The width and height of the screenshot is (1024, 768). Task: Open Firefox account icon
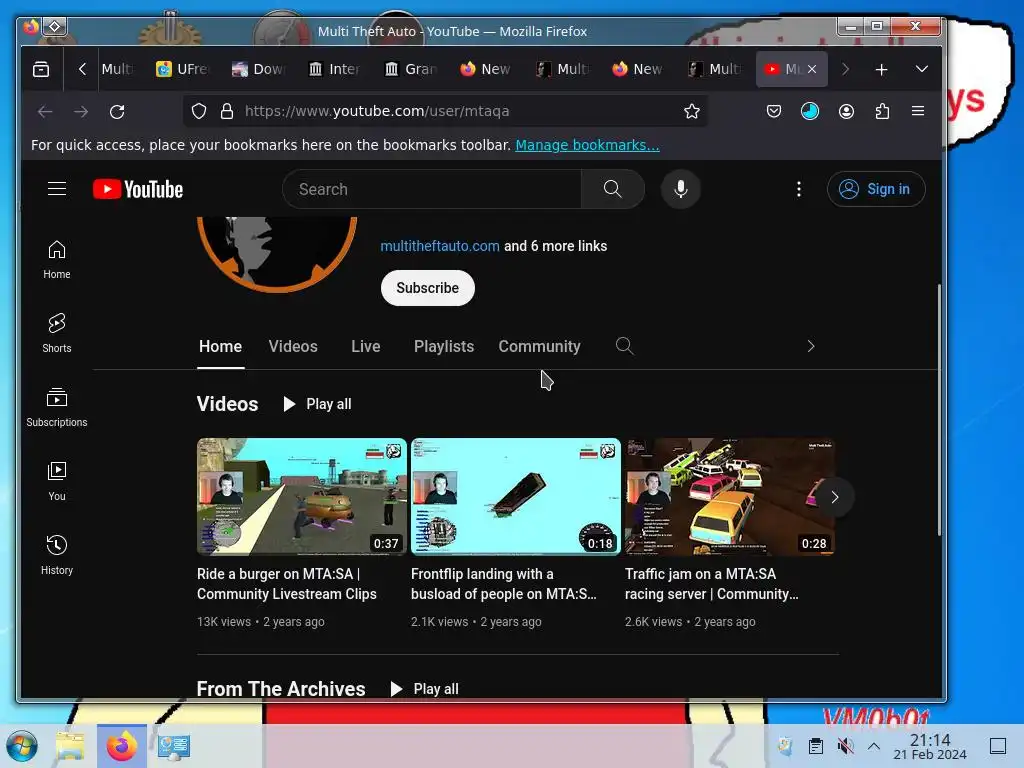(x=846, y=112)
